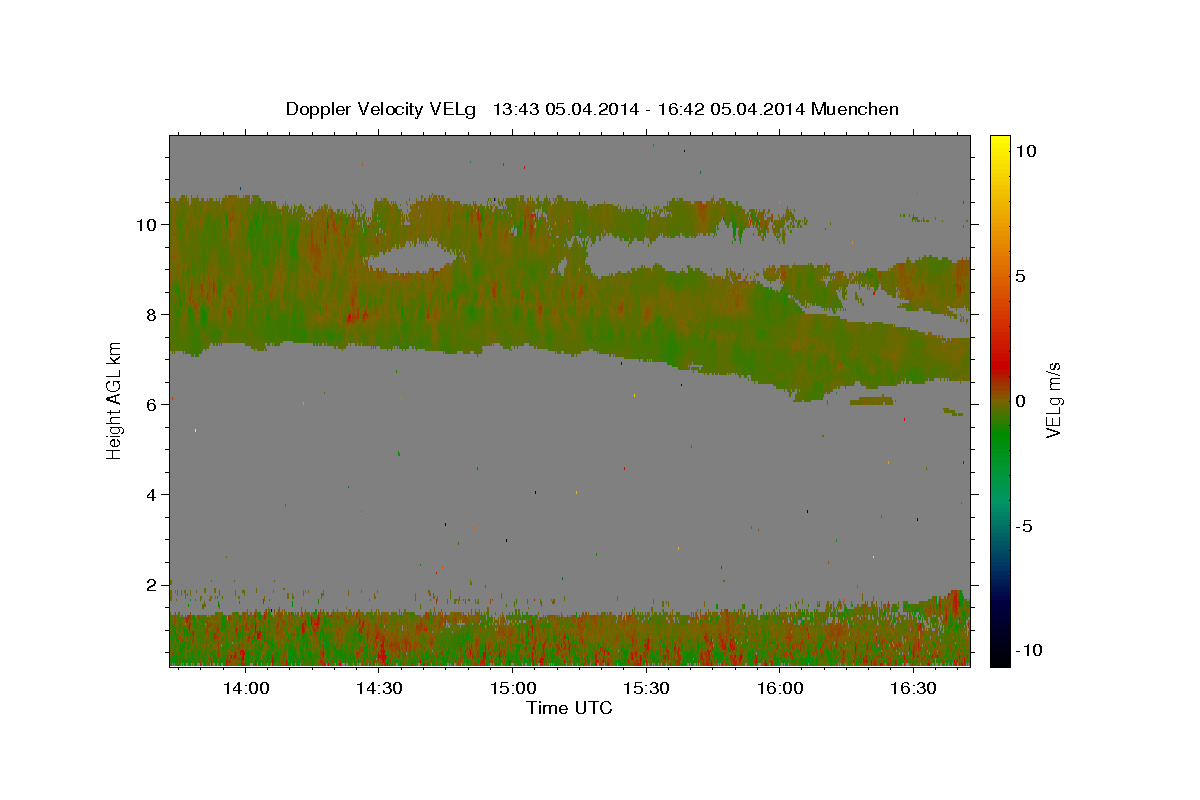Click the 'Height AGL km' axis label
1200x800 pixels.
[115, 400]
